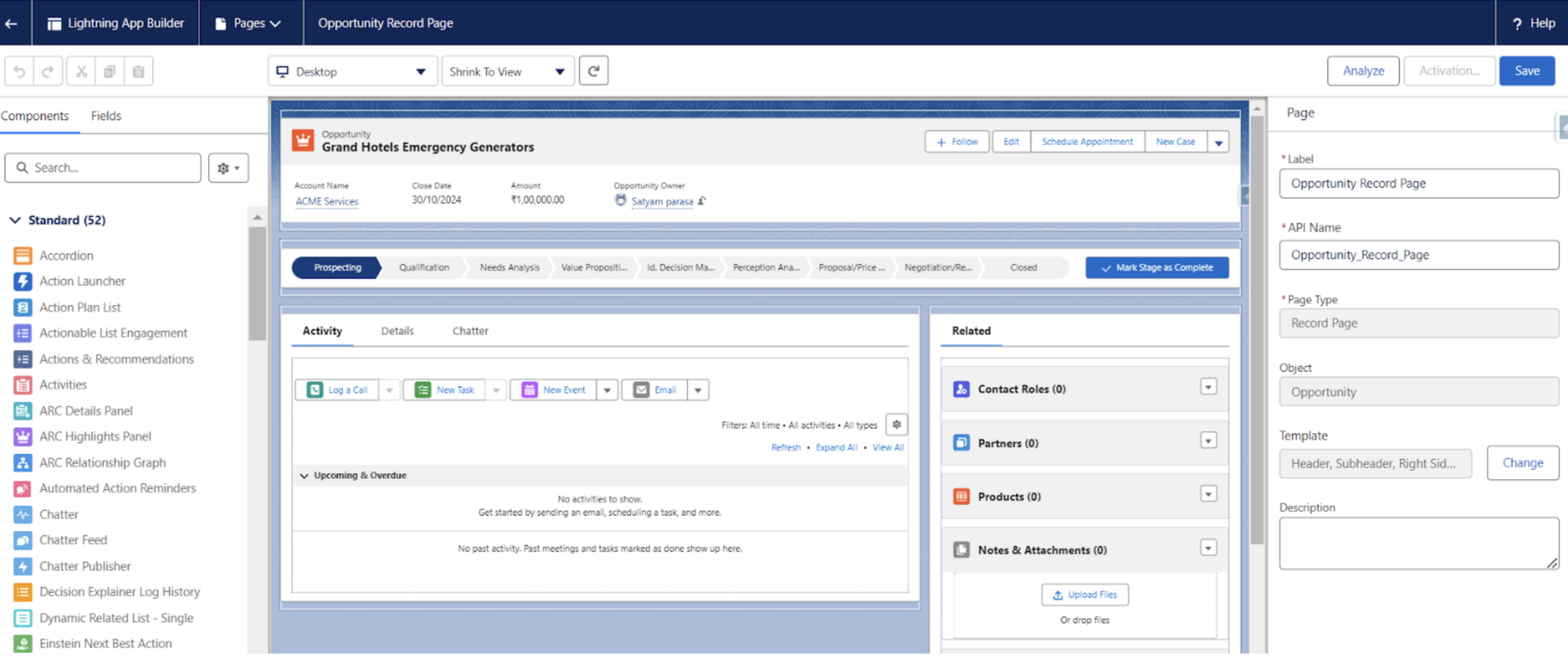Click the refresh canvas icon button
Viewport: 1568px width, 664px height.
pyautogui.click(x=593, y=71)
